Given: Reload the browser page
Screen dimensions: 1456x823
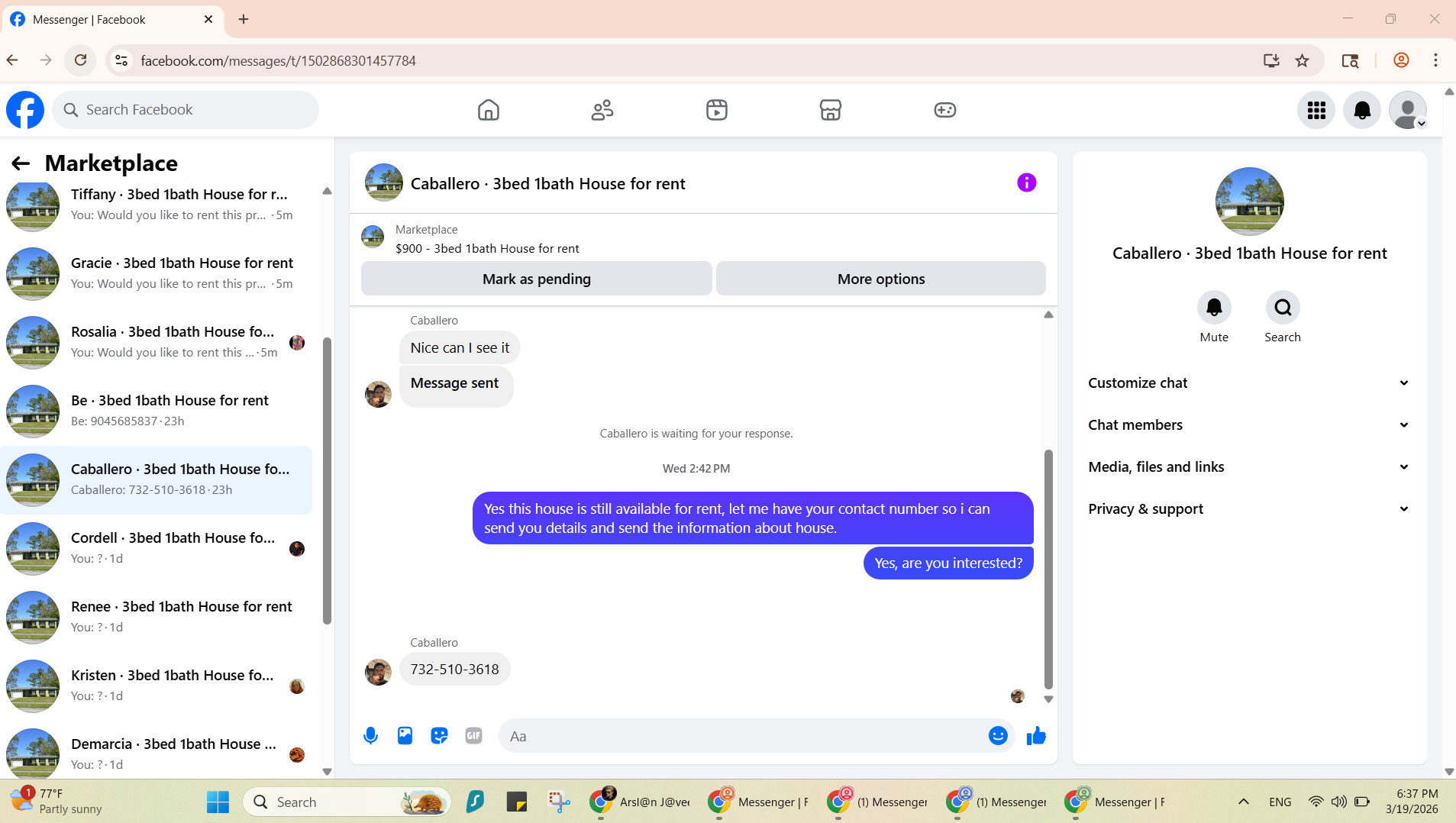Looking at the screenshot, I should pos(80,60).
